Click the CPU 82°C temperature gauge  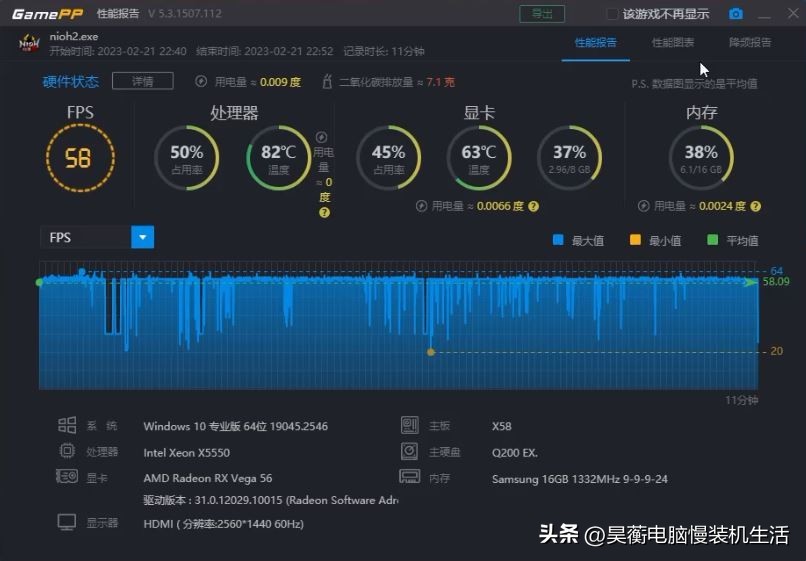pos(278,157)
